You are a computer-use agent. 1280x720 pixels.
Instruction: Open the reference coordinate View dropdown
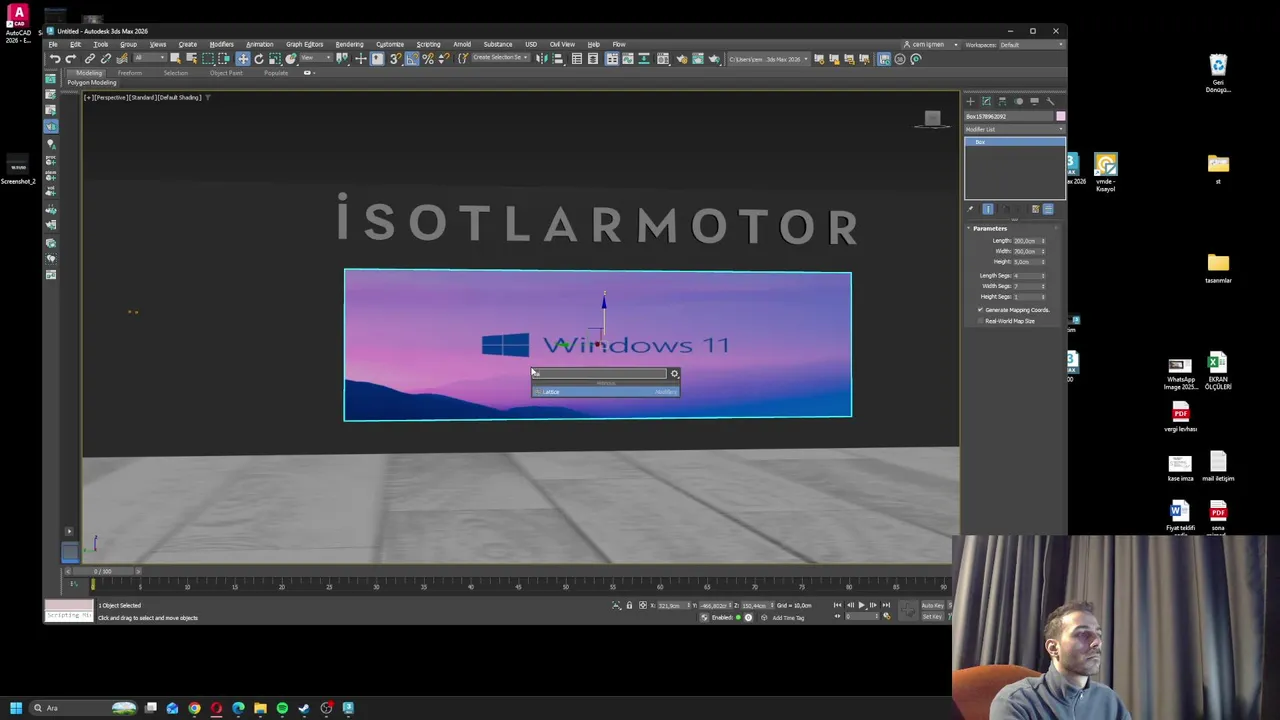pyautogui.click(x=317, y=58)
